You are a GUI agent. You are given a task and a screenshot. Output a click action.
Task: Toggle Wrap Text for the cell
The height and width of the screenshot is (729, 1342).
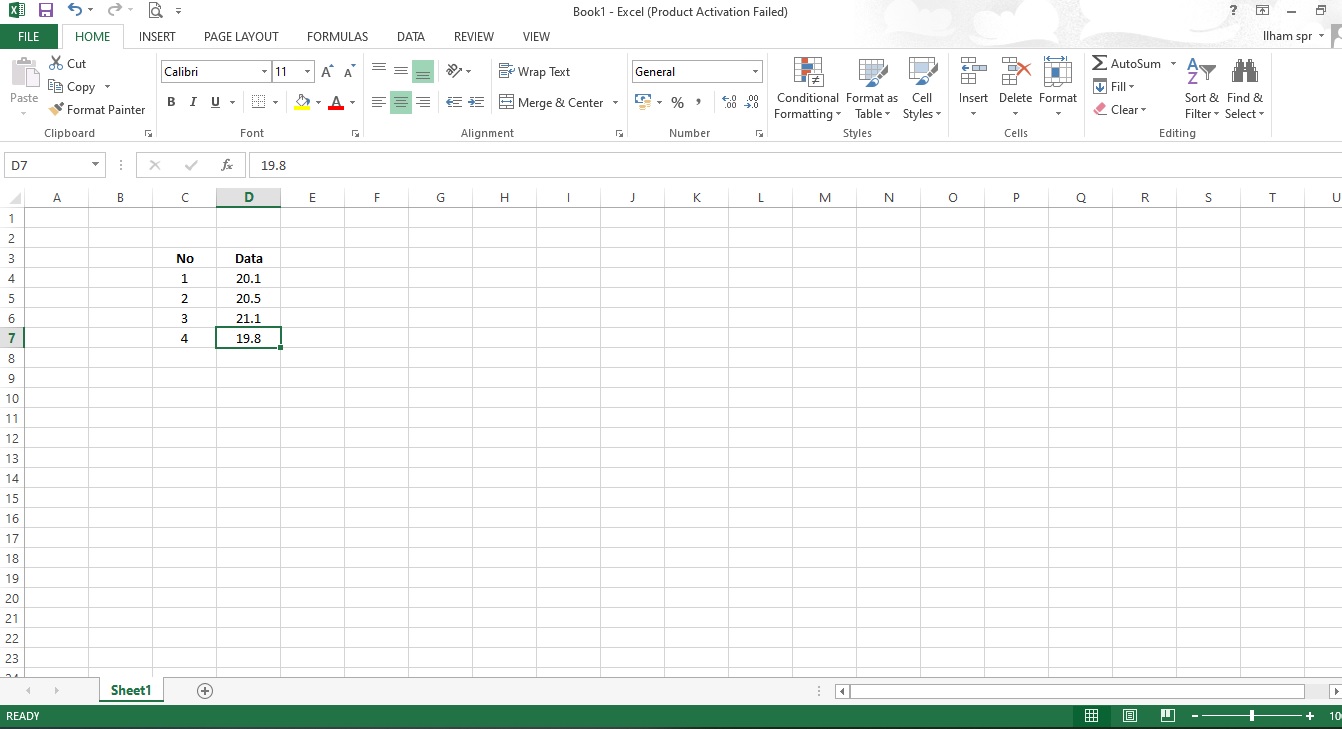pos(535,71)
